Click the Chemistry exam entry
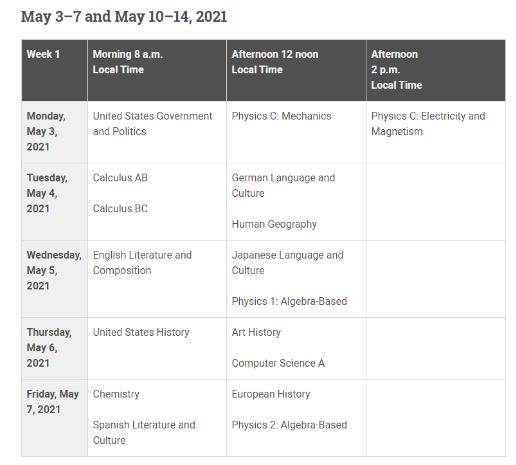Viewport: 516px width, 465px height. point(116,394)
